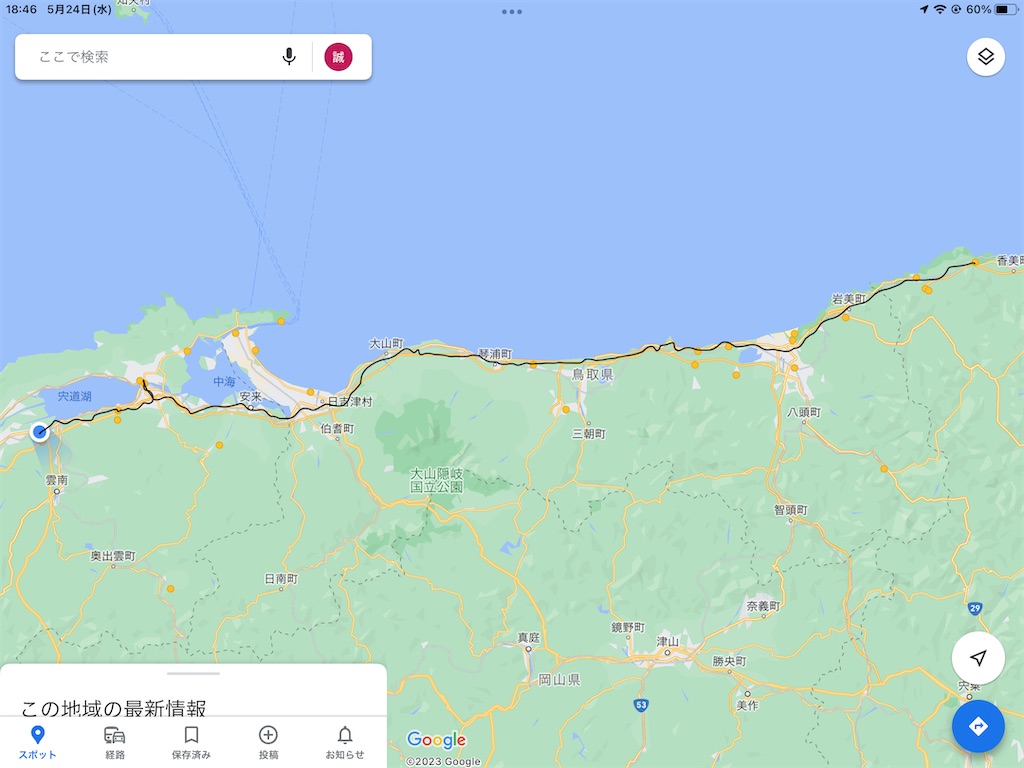This screenshot has height=768, width=1024.
Task: Focus the ここで検索 search field
Action: 193,57
